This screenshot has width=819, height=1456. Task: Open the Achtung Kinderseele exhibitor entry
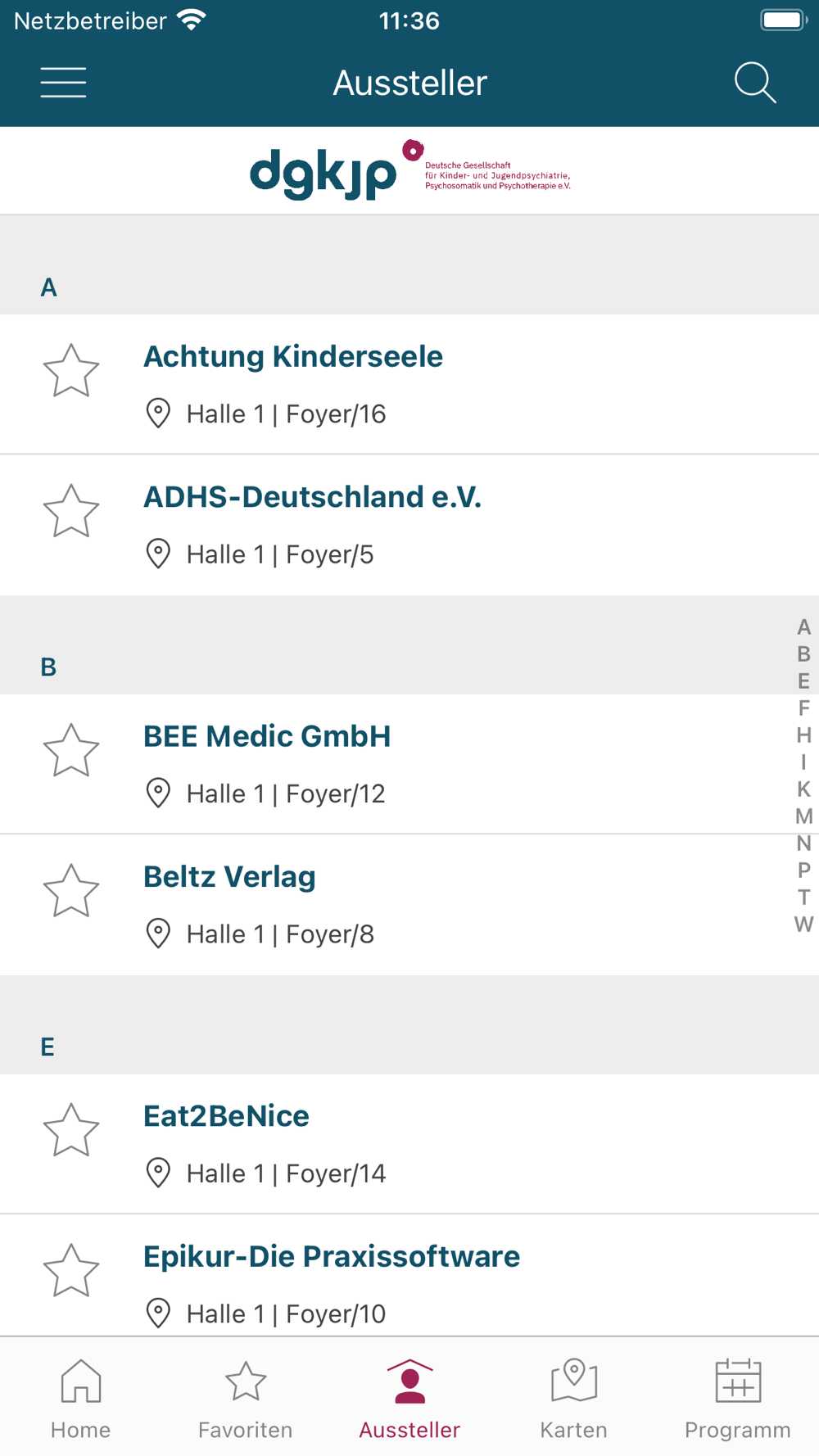click(x=293, y=357)
